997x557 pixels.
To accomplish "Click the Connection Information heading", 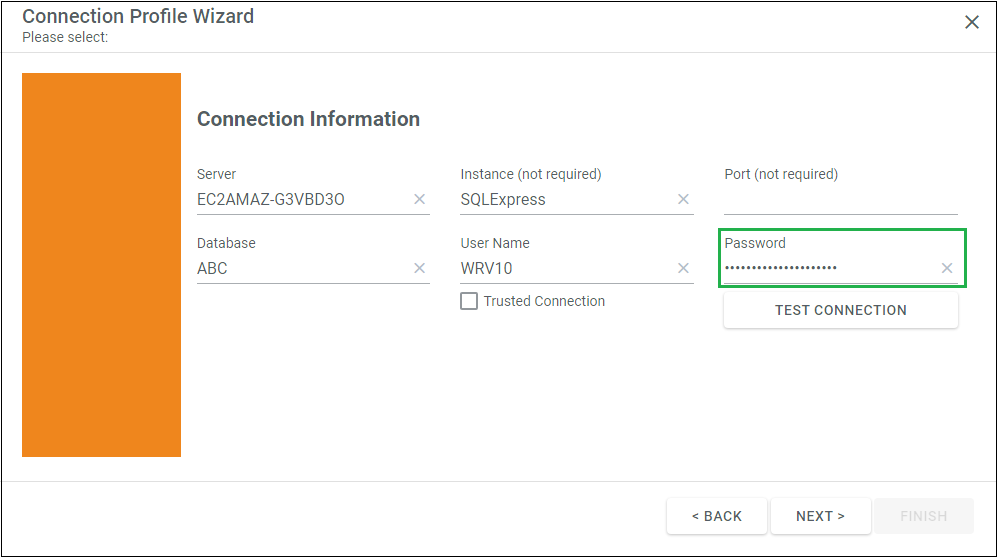I will 308,119.
